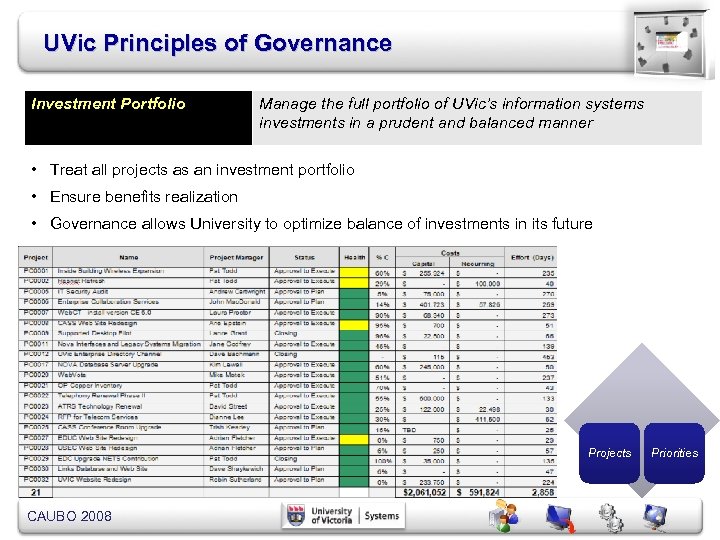Click project manager Robin Sutherland

coord(235,479)
